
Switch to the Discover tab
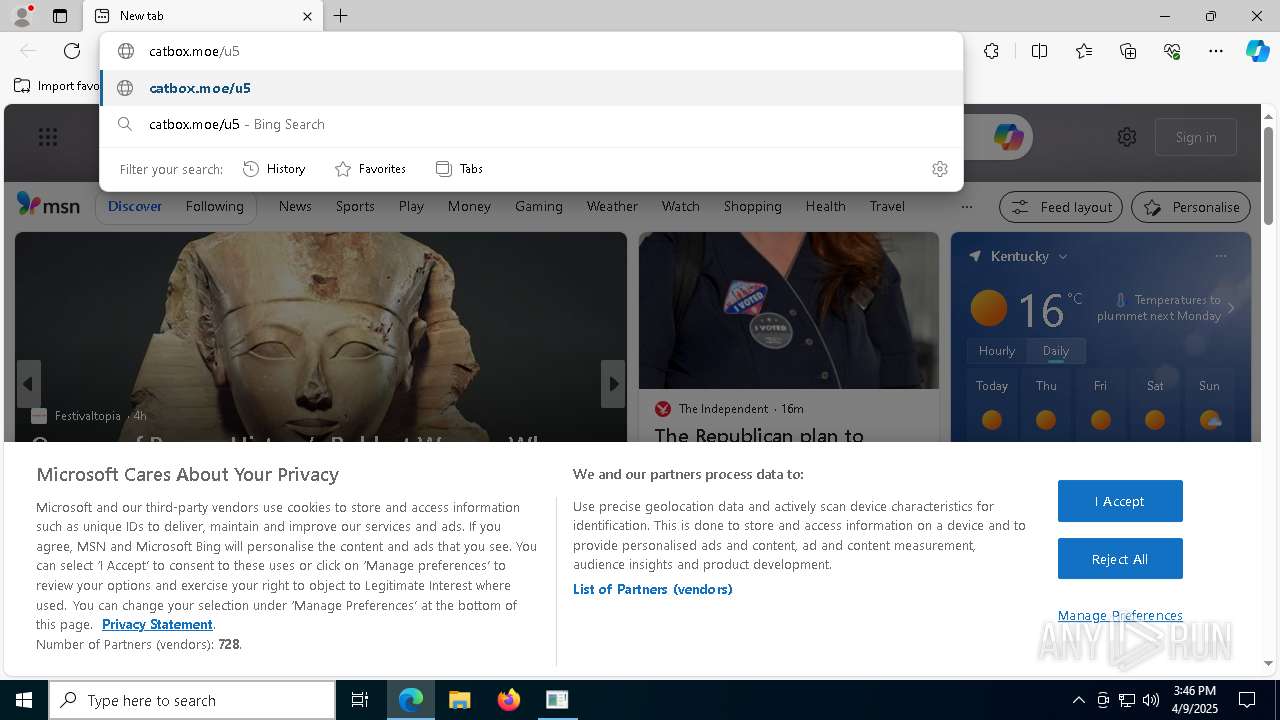[135, 206]
